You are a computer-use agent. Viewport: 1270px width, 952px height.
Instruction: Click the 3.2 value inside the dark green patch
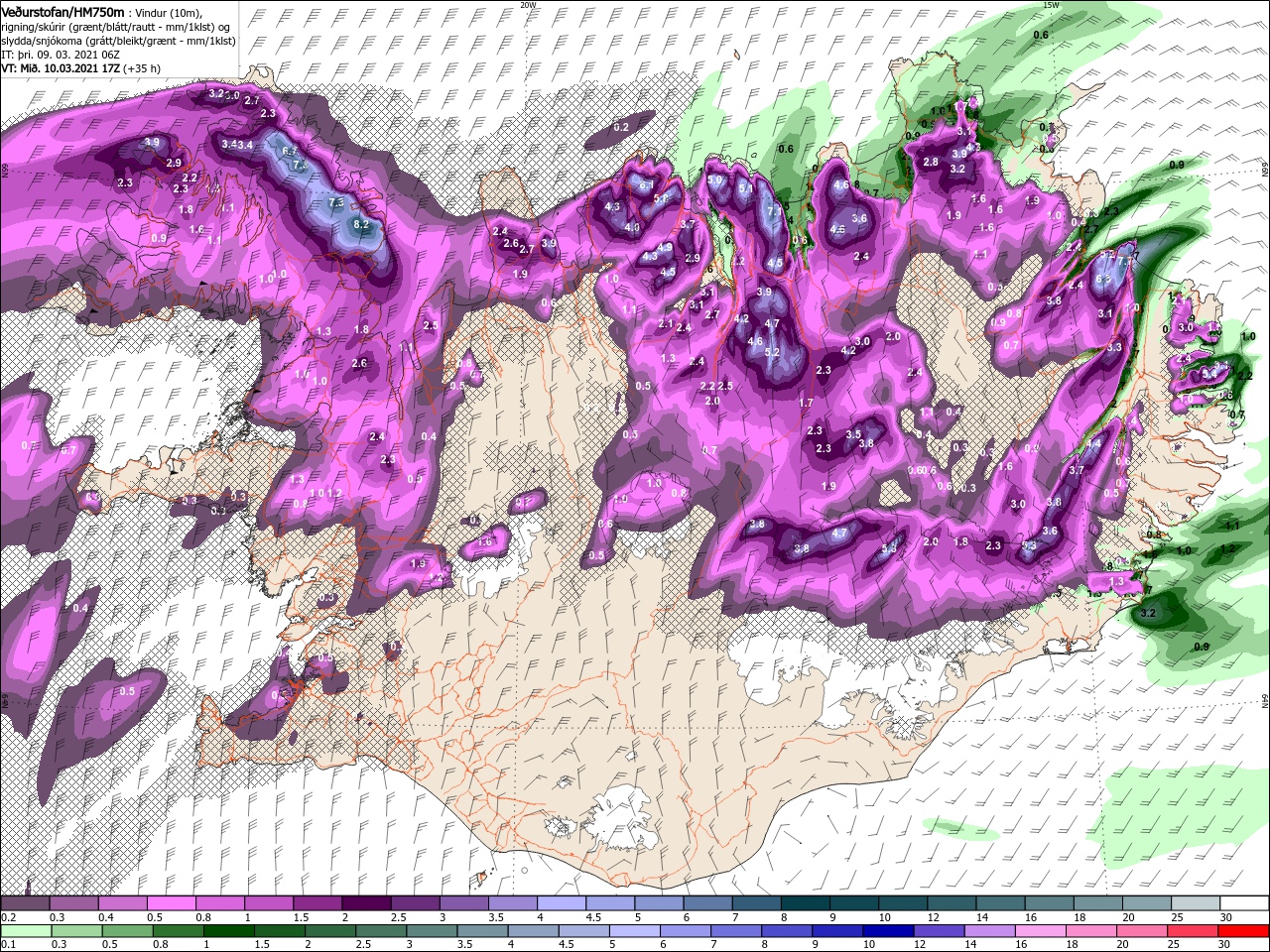1149,614
